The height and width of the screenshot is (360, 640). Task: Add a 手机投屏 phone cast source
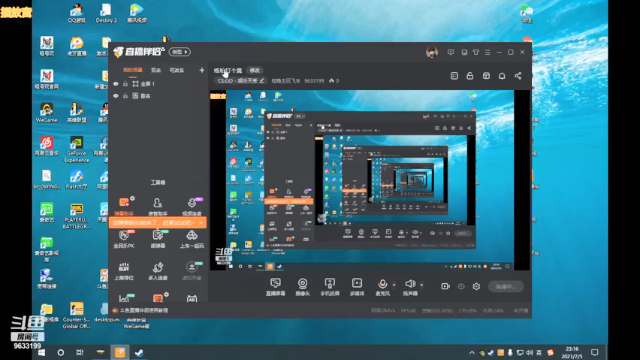pos(329,287)
